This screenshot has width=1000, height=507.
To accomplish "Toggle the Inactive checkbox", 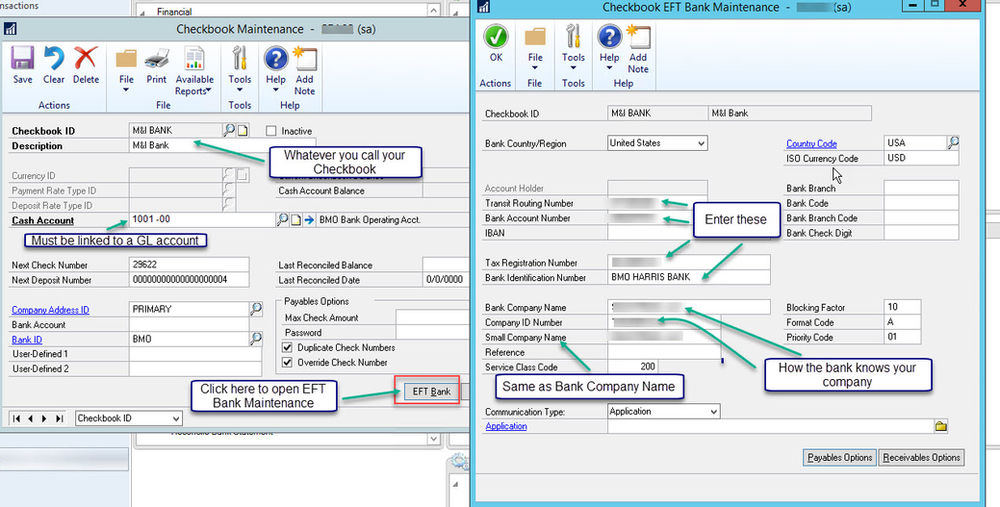I will (x=271, y=131).
